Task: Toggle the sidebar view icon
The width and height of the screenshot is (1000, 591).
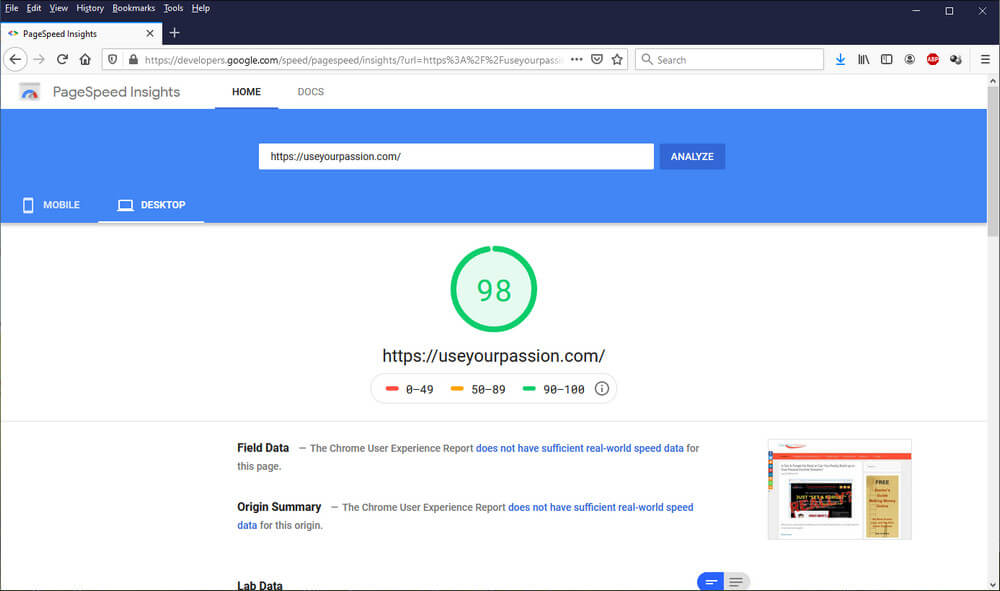Action: coord(886,59)
